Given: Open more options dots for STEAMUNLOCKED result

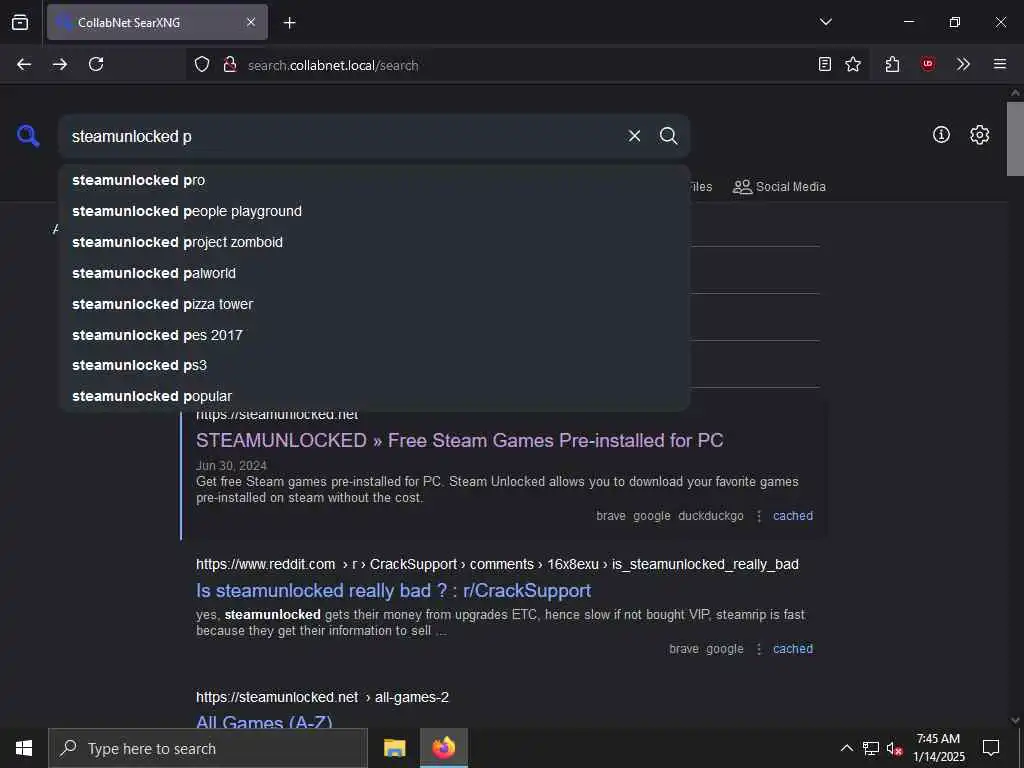Looking at the screenshot, I should pos(758,516).
